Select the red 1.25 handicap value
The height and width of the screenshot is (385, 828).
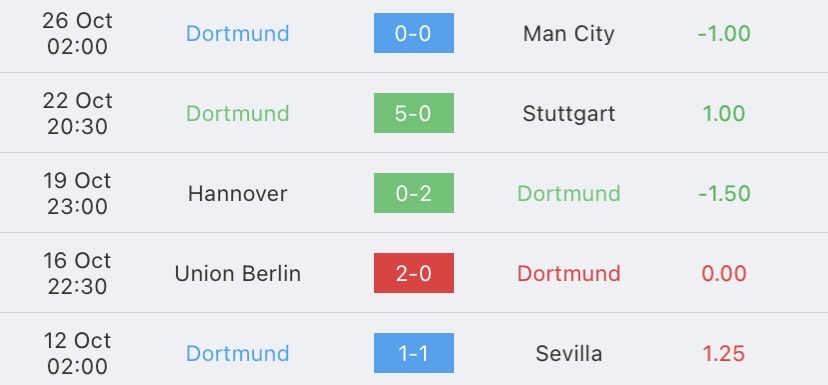click(724, 353)
